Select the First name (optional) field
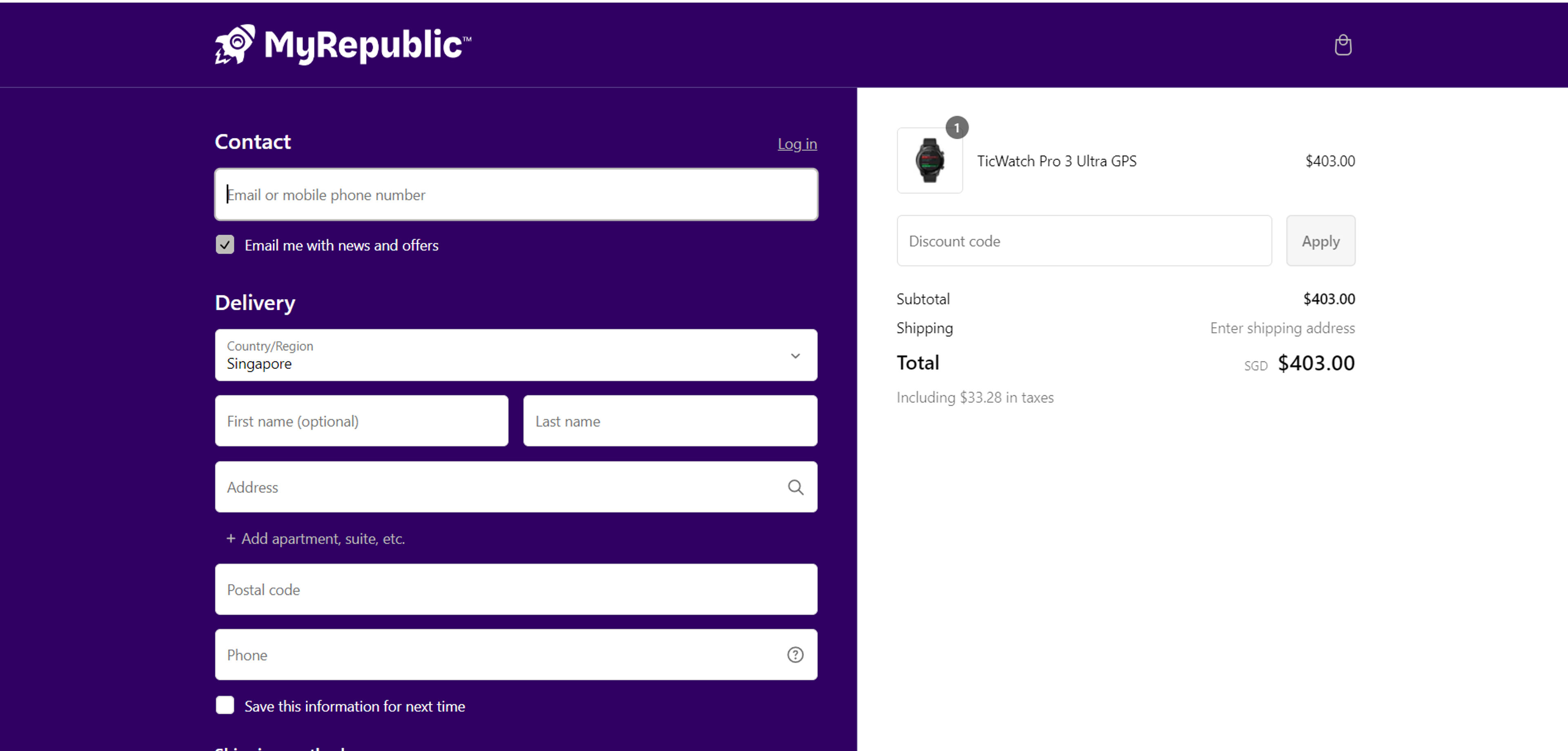 tap(361, 421)
